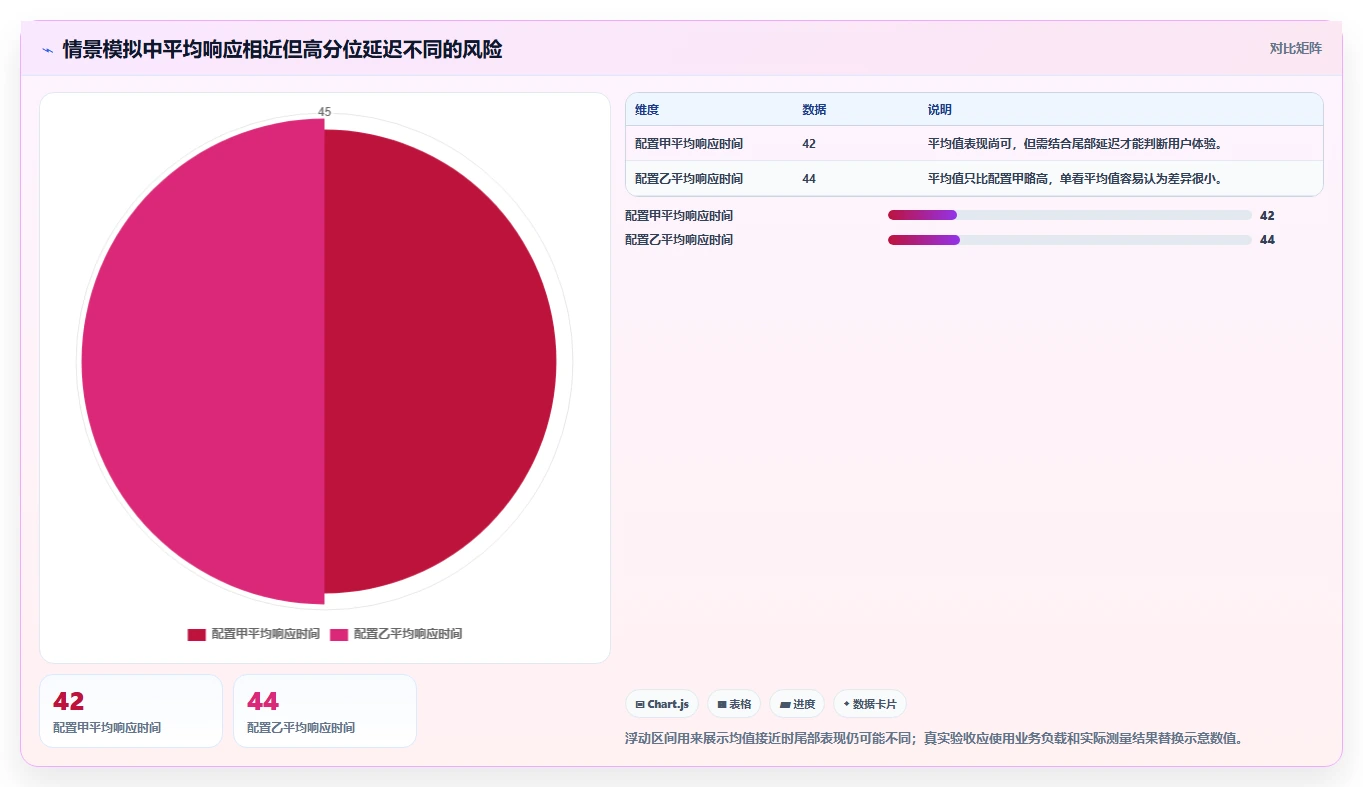The width and height of the screenshot is (1363, 787).
Task: Click the Chart.js tag chip
Action: point(662,704)
